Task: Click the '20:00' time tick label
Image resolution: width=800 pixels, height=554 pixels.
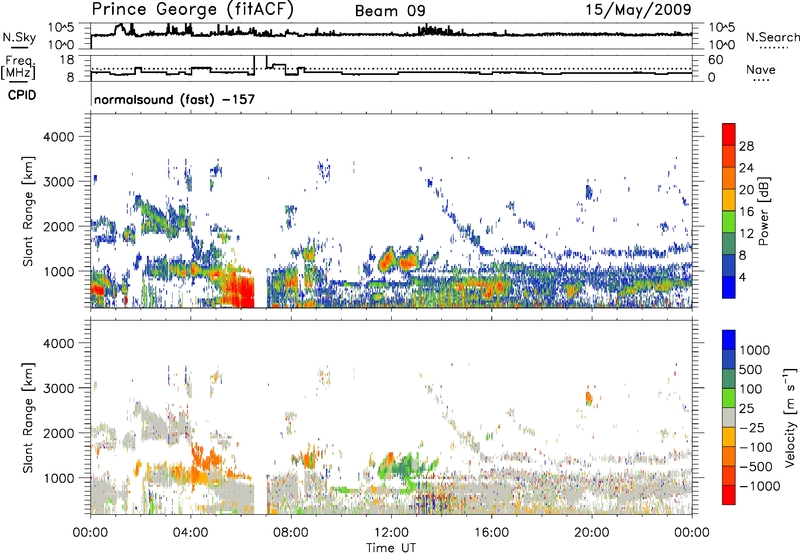Action: 592,533
